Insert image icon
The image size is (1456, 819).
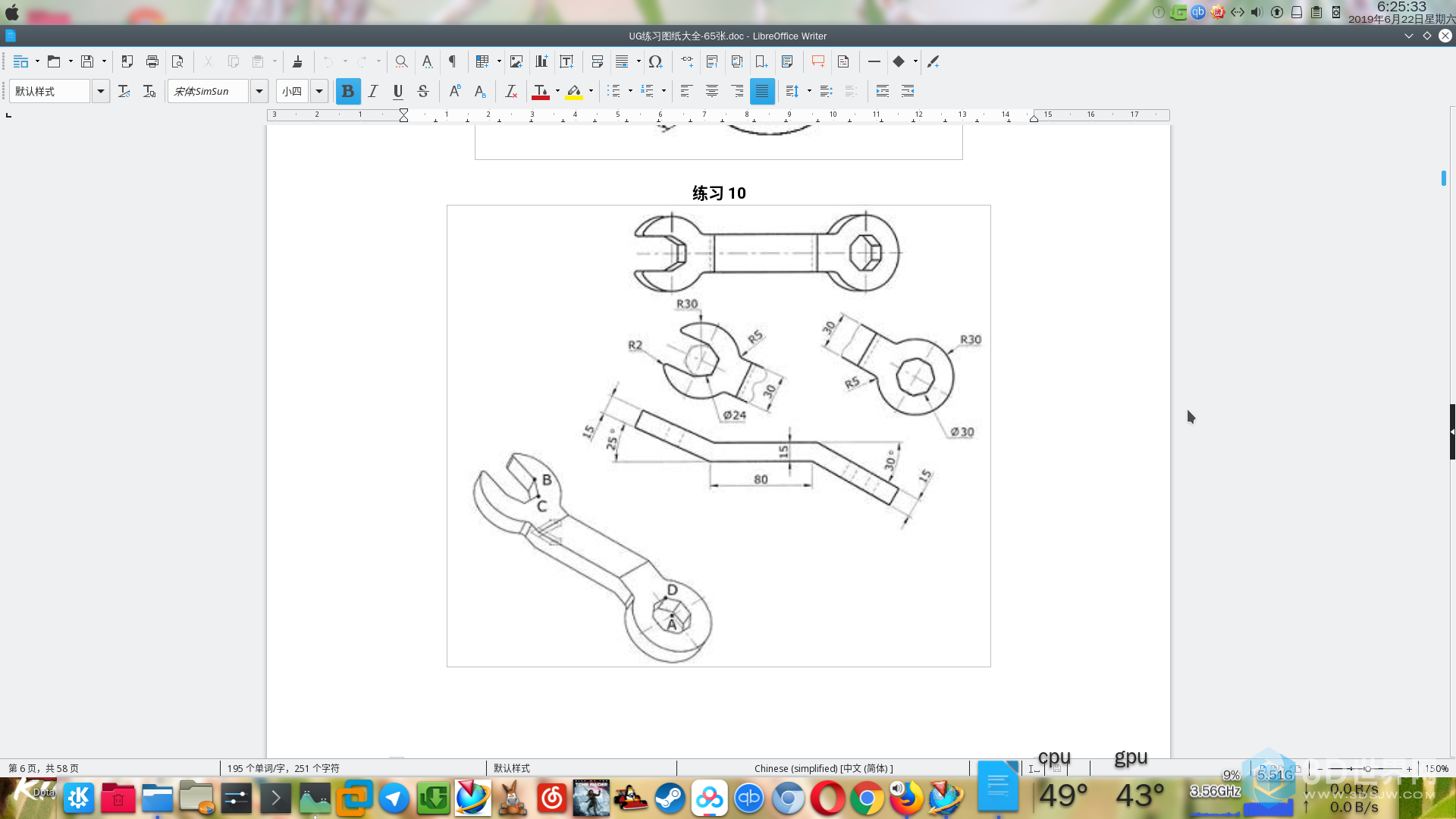(516, 61)
